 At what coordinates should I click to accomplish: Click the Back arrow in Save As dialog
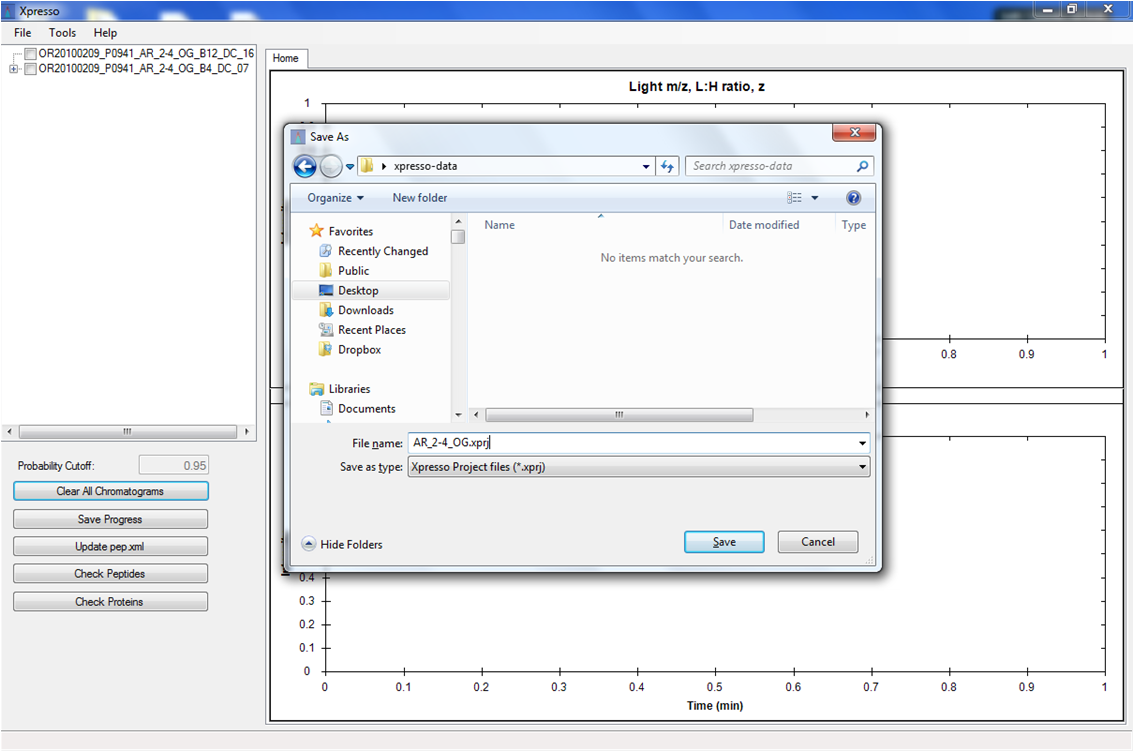pos(305,167)
